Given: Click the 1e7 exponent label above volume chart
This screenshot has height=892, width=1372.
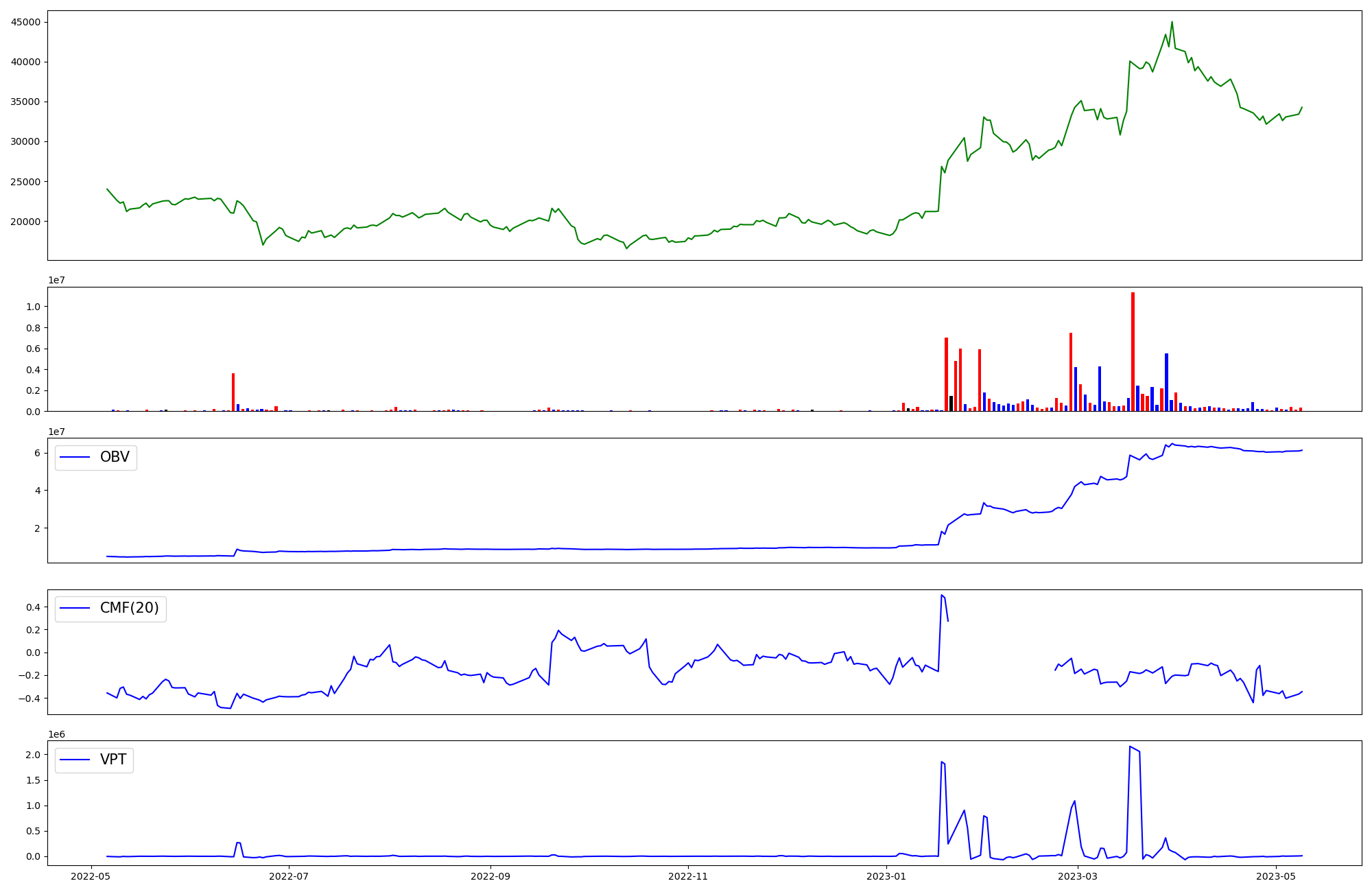Looking at the screenshot, I should (x=58, y=280).
